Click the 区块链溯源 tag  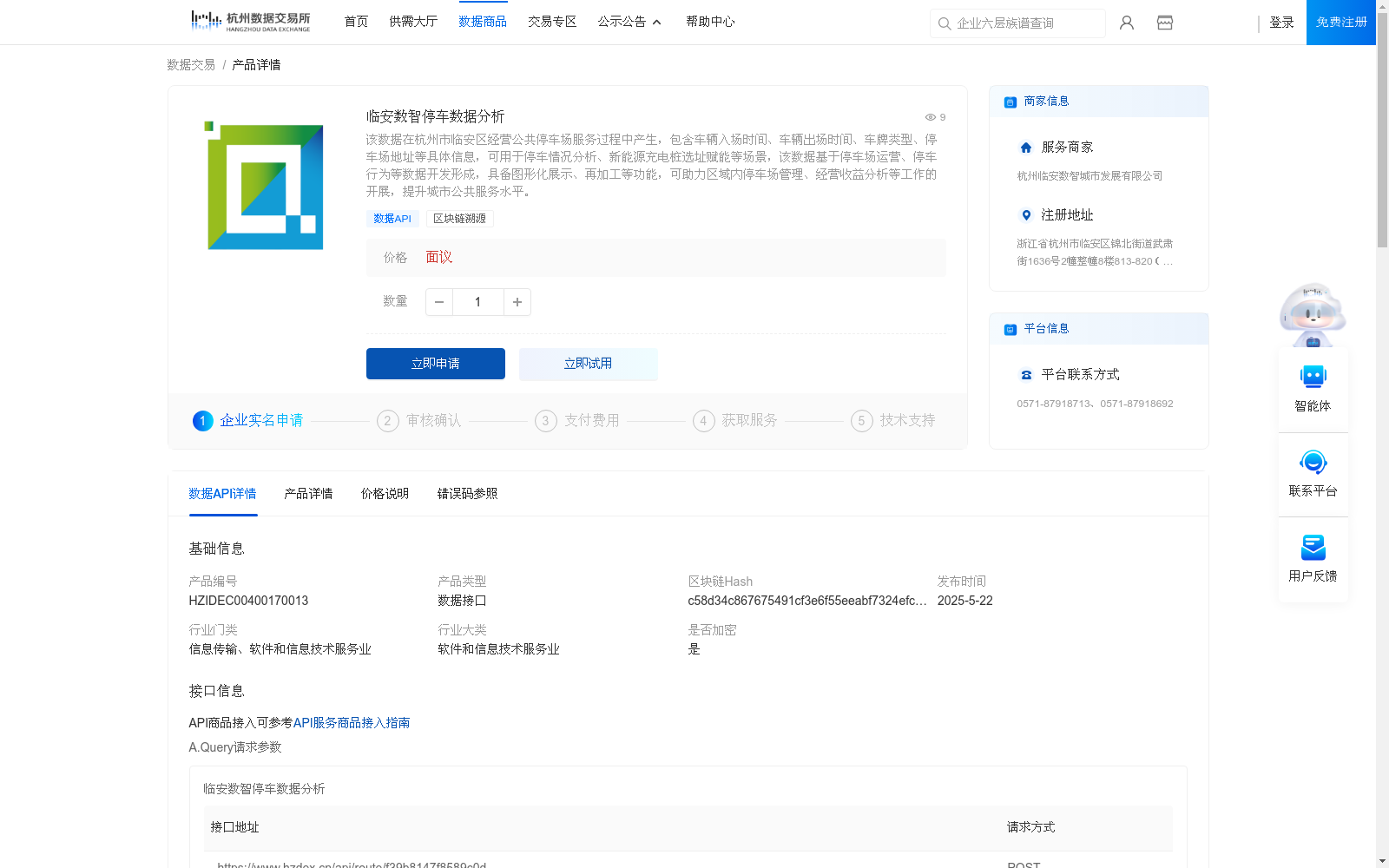coord(460,219)
